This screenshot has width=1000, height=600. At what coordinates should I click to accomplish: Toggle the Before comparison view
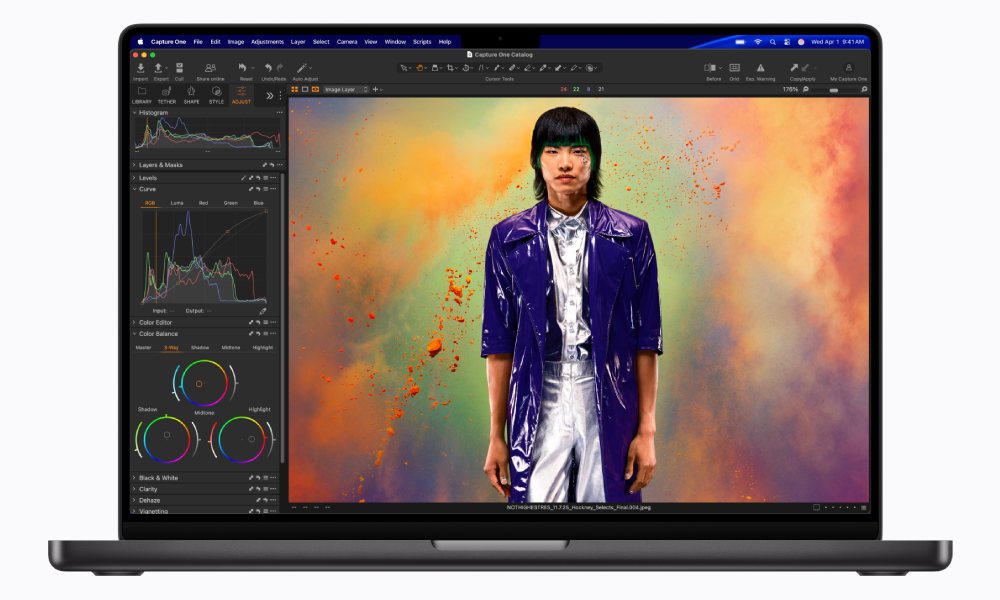pyautogui.click(x=711, y=68)
